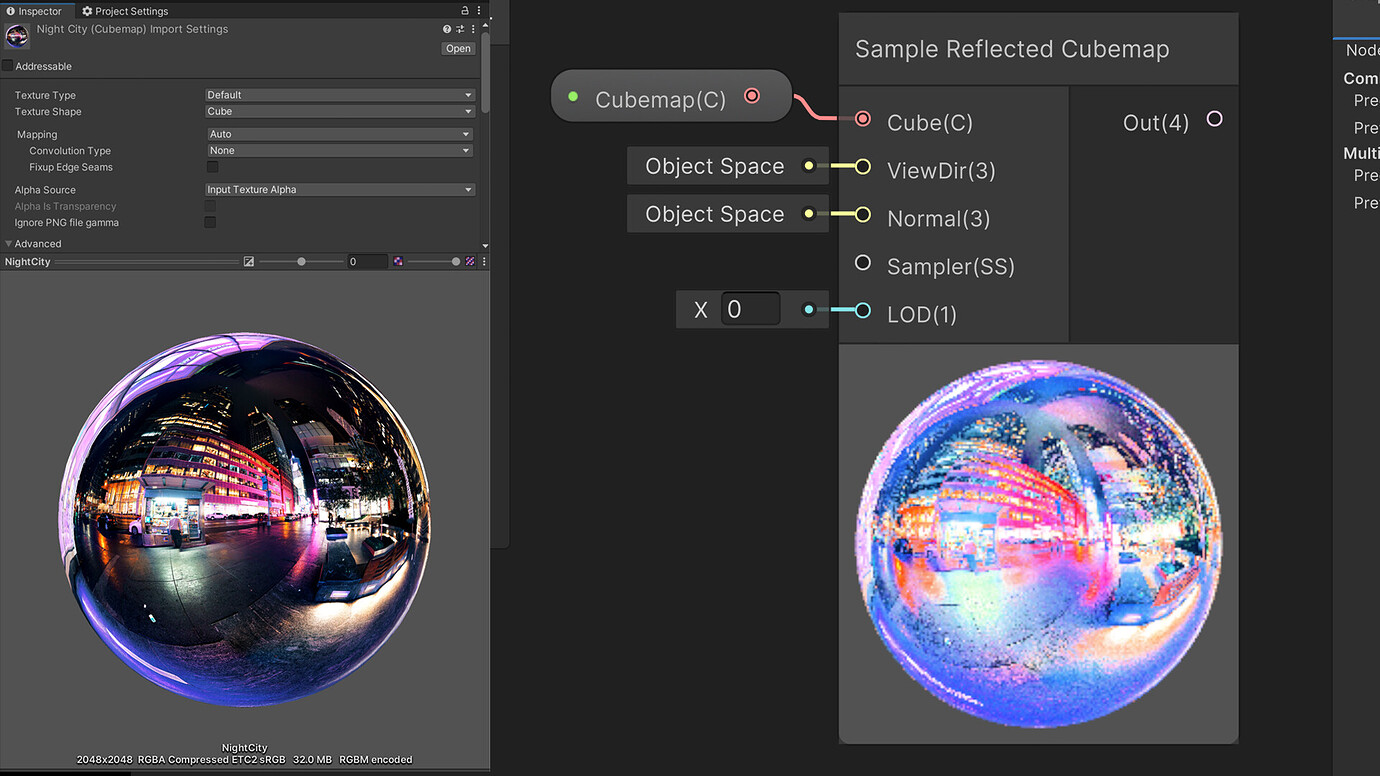Enable Alpha Is Transparency checkbox
This screenshot has height=776, width=1380.
point(210,206)
